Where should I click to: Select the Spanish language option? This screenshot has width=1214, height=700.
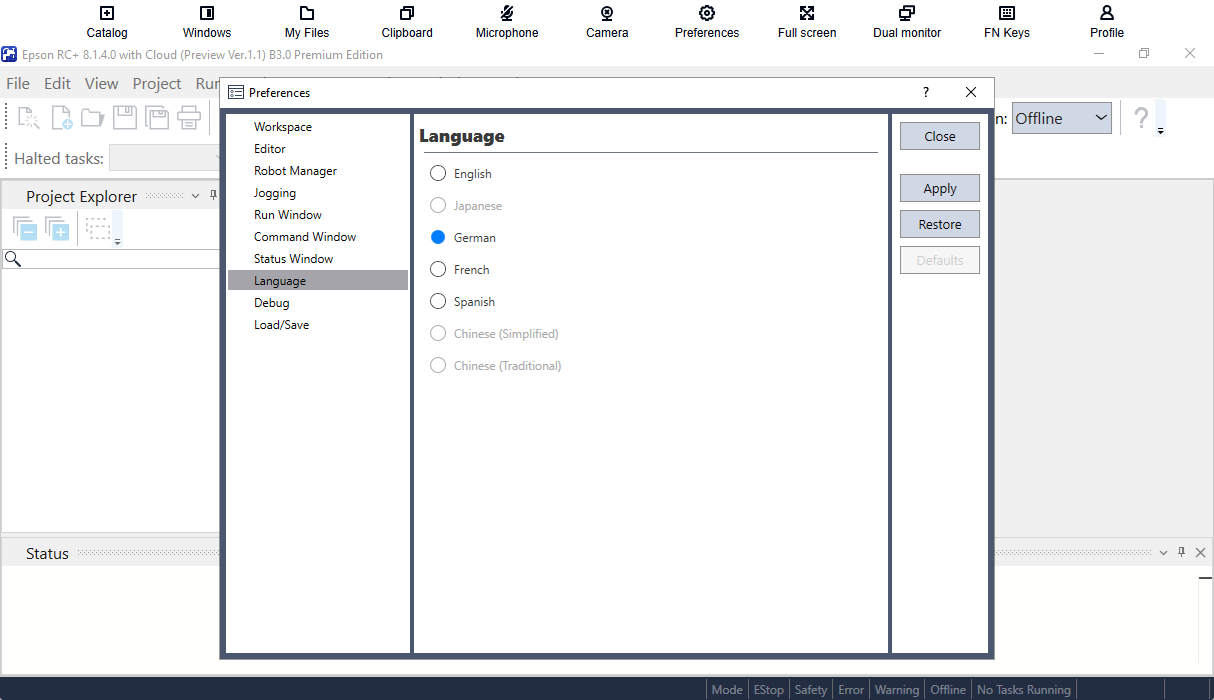point(462,302)
